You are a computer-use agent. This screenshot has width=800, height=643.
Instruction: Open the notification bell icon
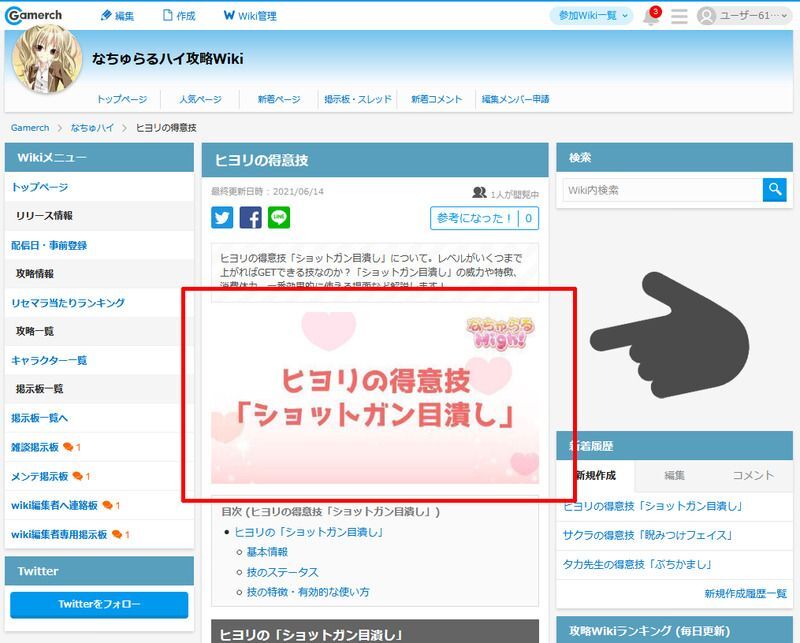point(651,16)
